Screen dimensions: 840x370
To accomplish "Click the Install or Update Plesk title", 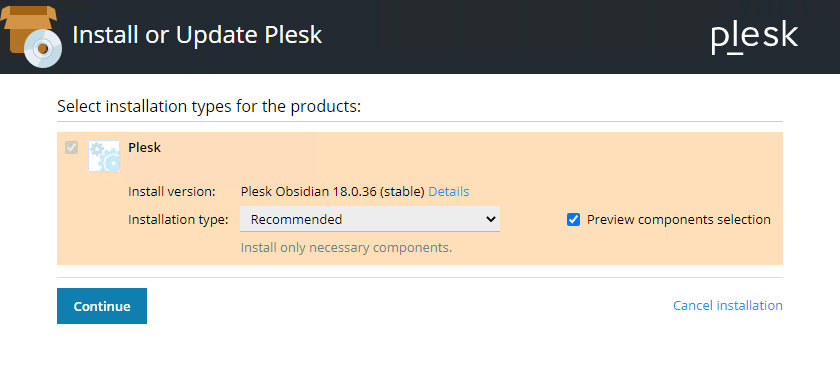I will click(x=197, y=35).
